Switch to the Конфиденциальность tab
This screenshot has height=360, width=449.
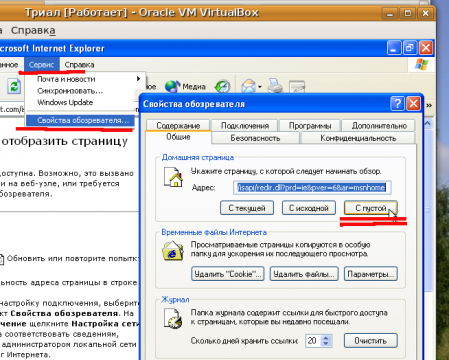358,138
